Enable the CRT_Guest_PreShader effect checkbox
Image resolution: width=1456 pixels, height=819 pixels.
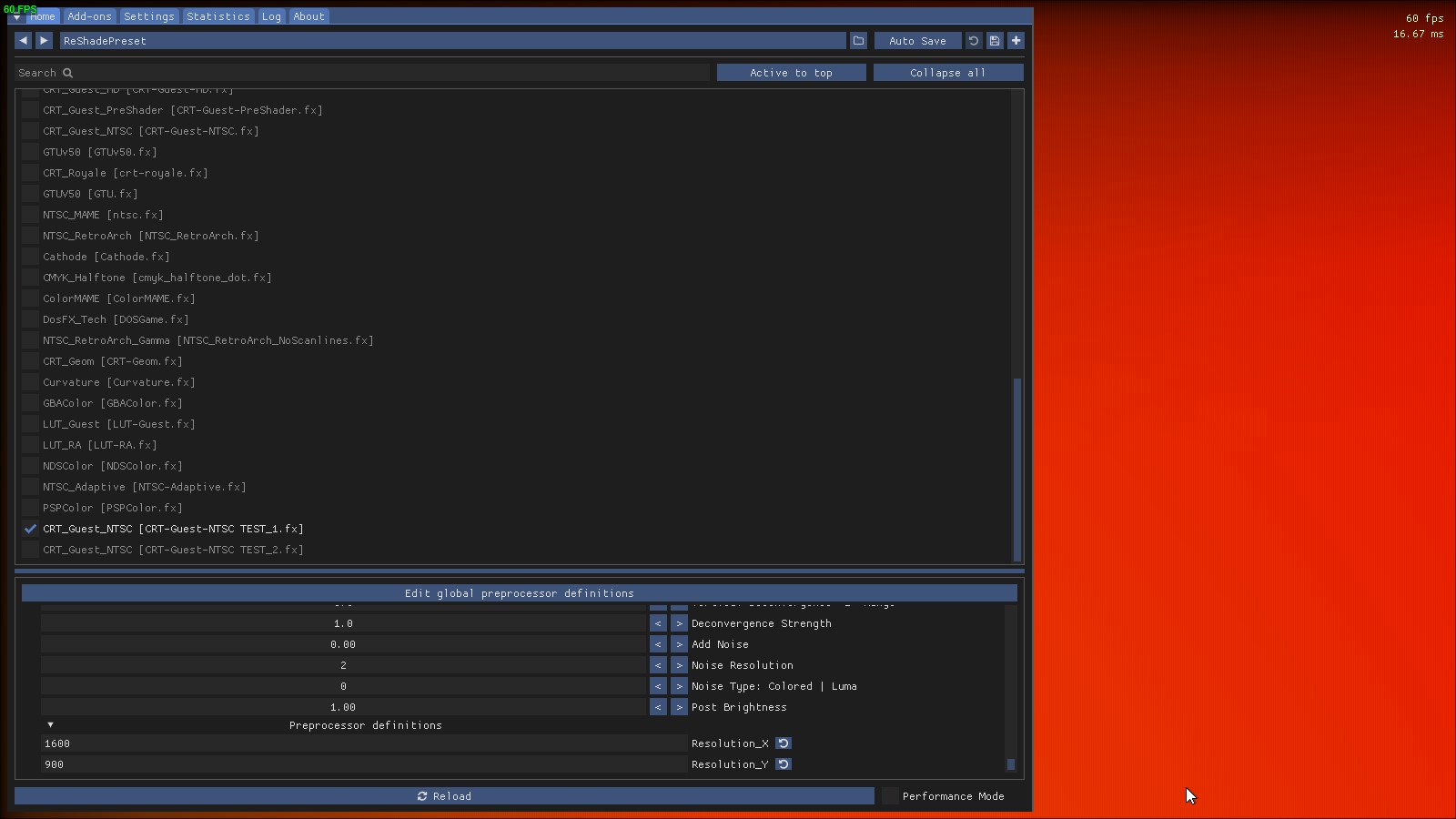[30, 110]
